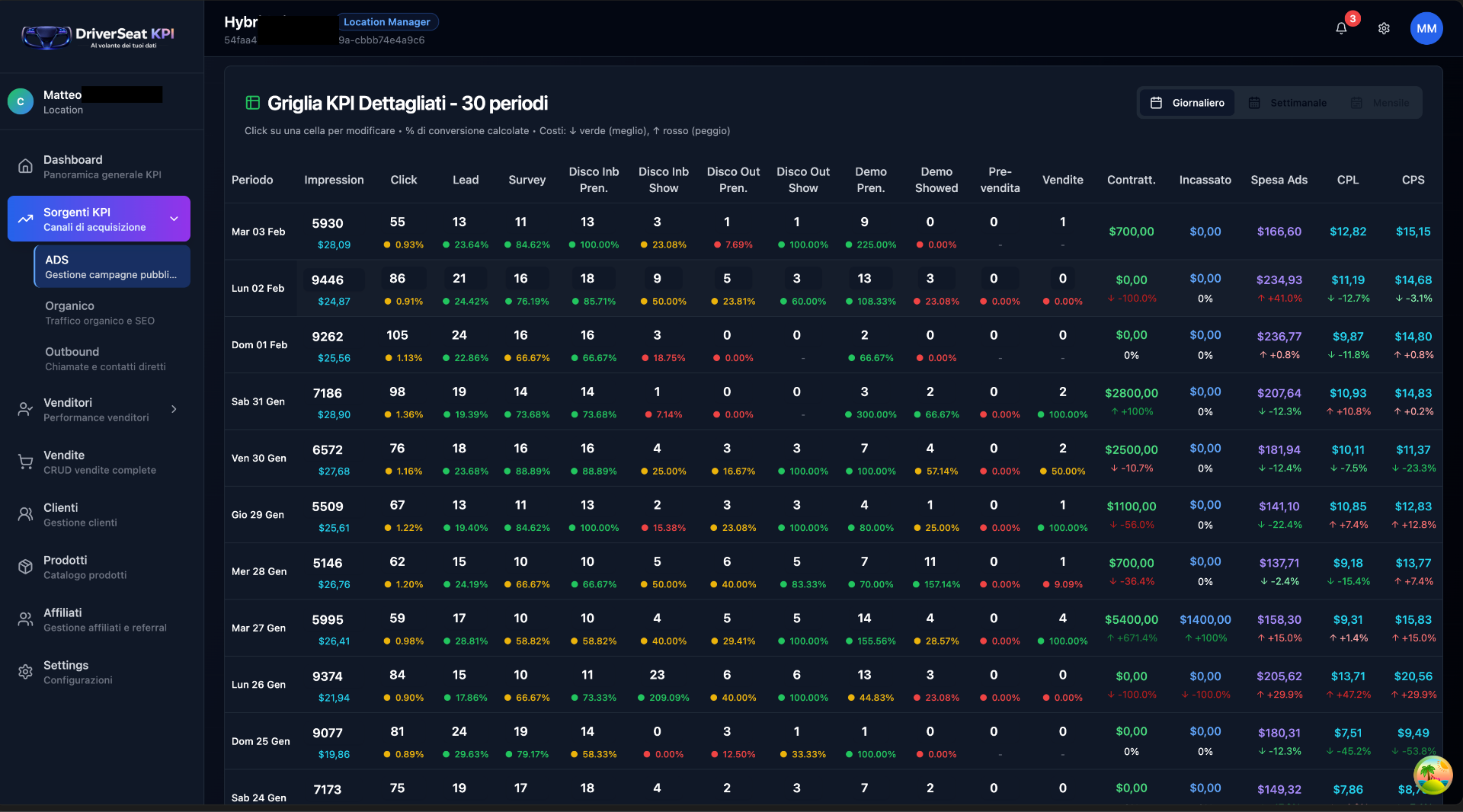The image size is (1463, 812).
Task: Open ADS gestione campagne pubblicitarie
Action: pyautogui.click(x=111, y=267)
